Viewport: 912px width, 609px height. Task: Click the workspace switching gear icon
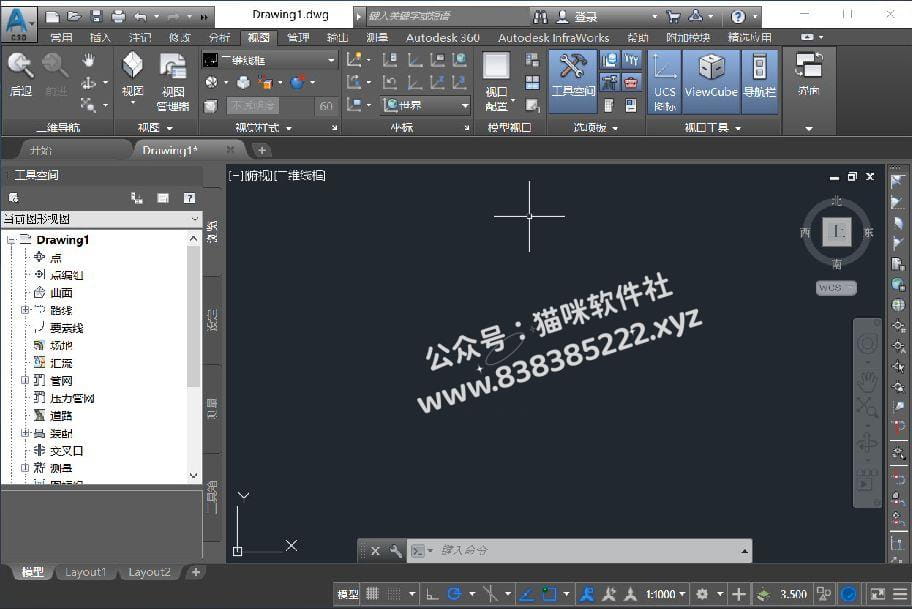702,594
